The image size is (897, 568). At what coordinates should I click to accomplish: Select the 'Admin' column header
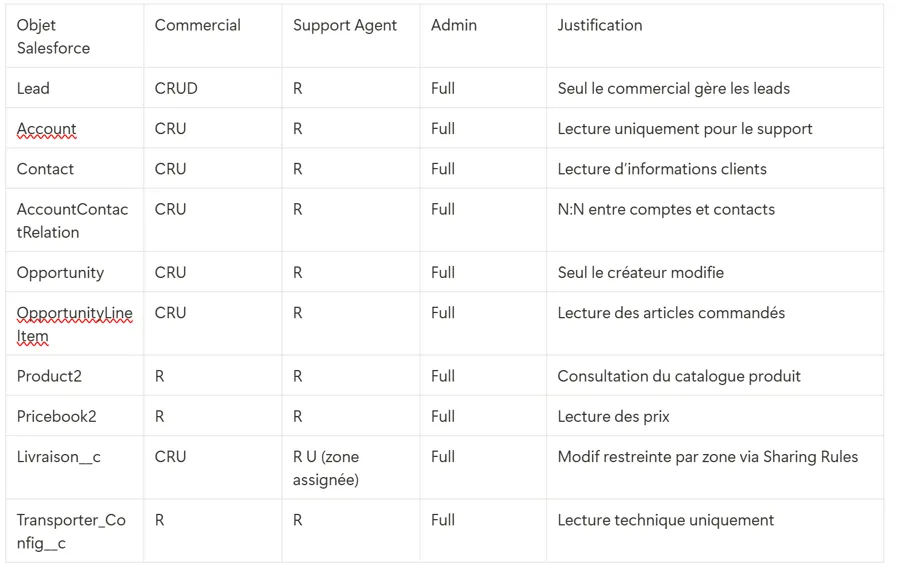point(453,26)
